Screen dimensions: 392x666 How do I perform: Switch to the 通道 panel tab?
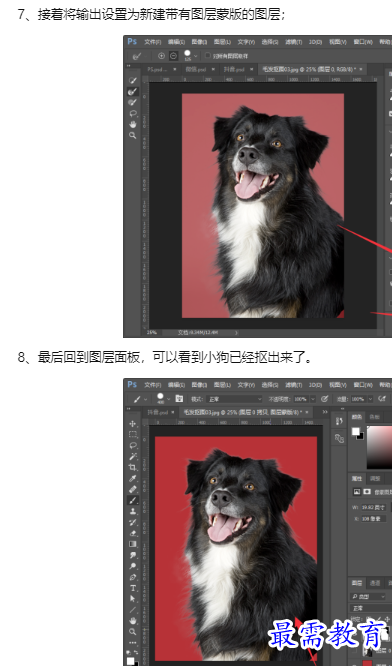point(375,583)
